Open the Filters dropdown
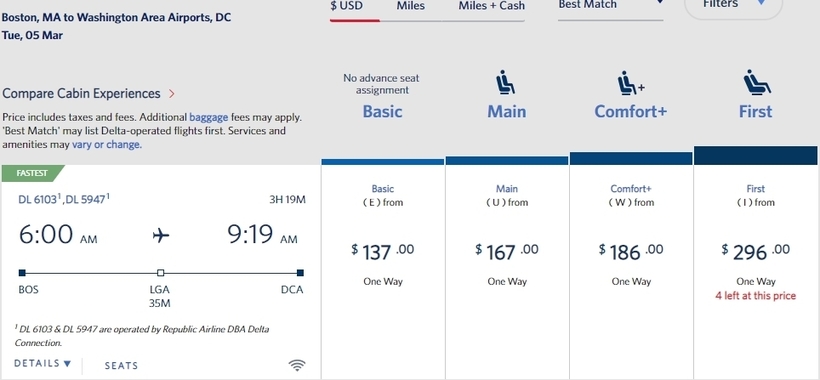820x380 pixels. point(733,6)
